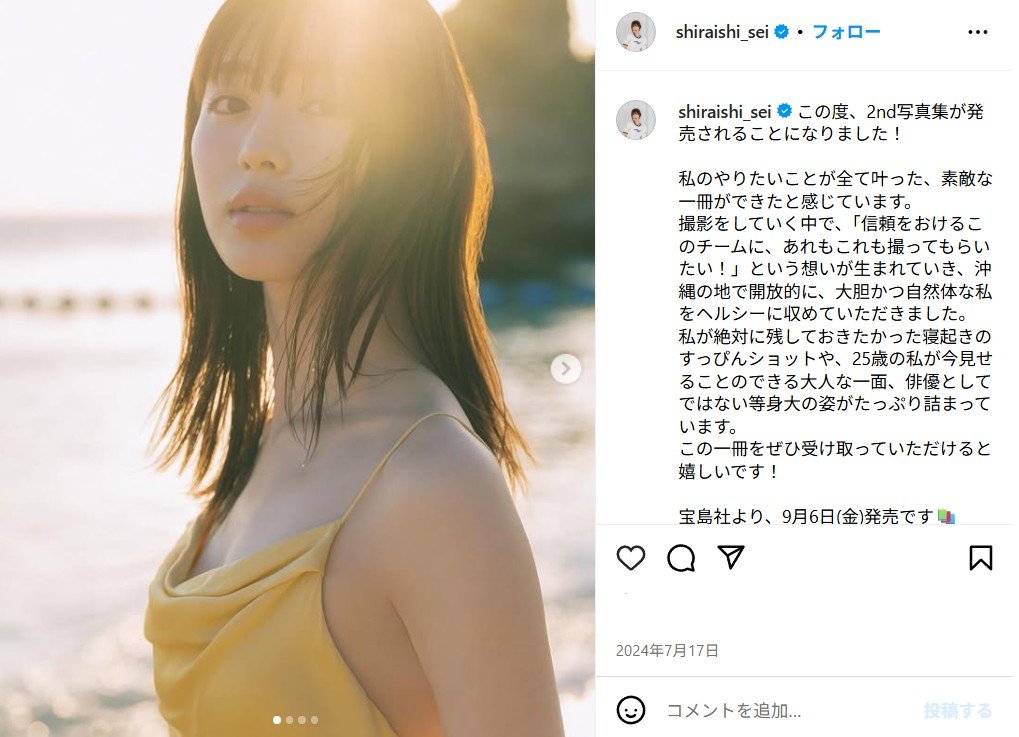
Task: Select the second carousel dot indicator
Action: point(289,719)
